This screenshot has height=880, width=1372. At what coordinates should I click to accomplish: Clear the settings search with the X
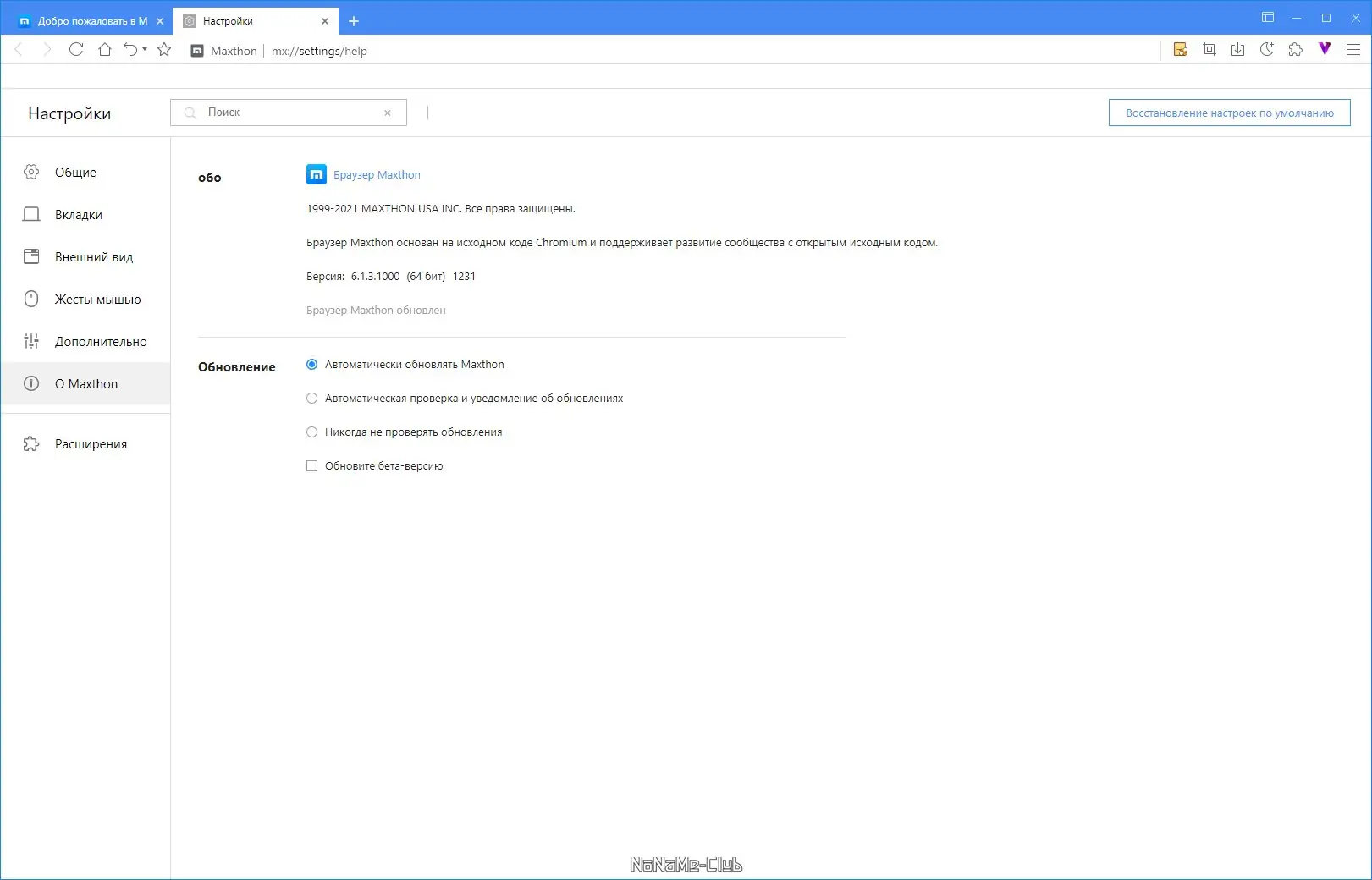tap(388, 113)
